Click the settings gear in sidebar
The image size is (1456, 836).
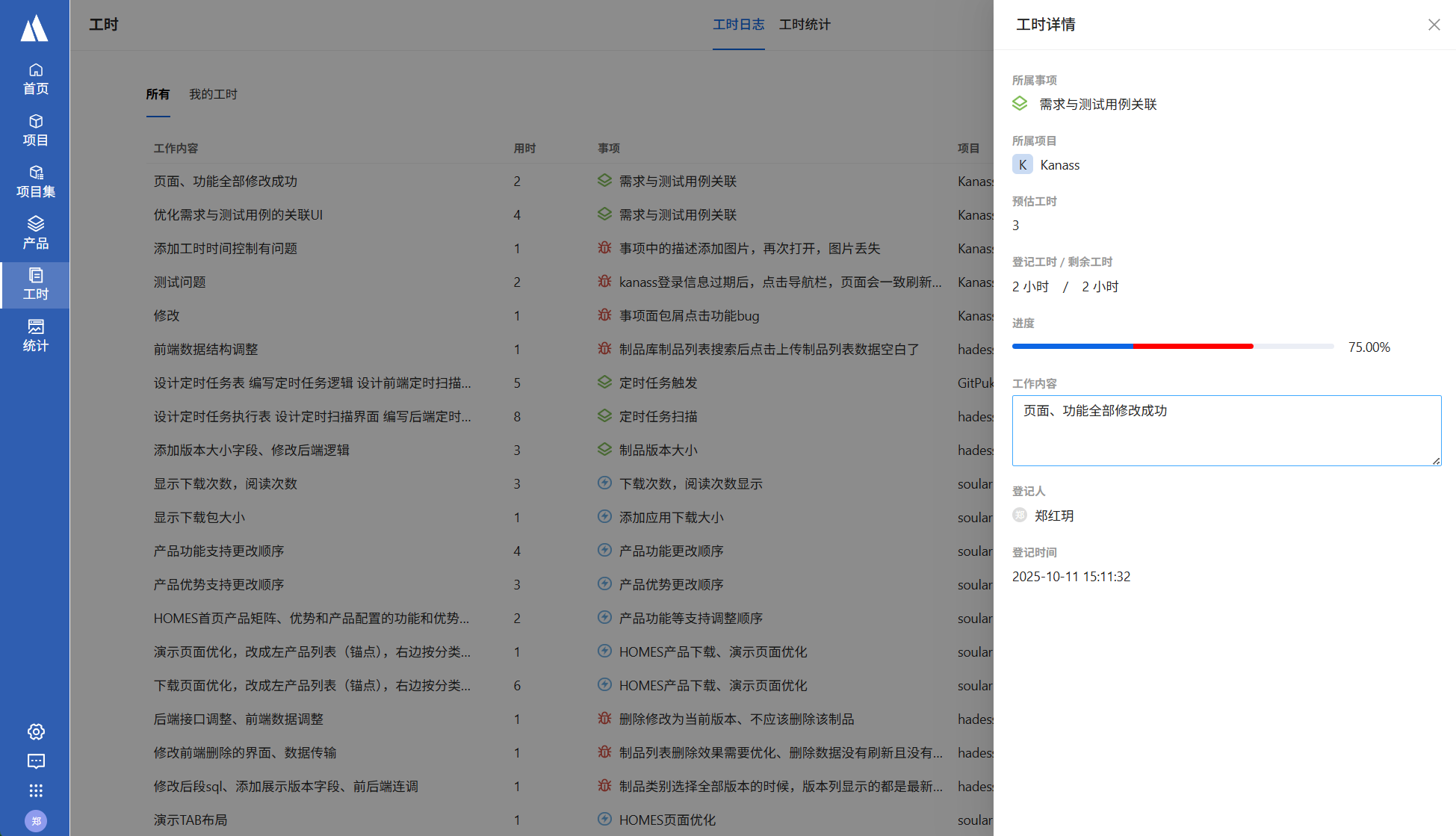click(x=36, y=731)
